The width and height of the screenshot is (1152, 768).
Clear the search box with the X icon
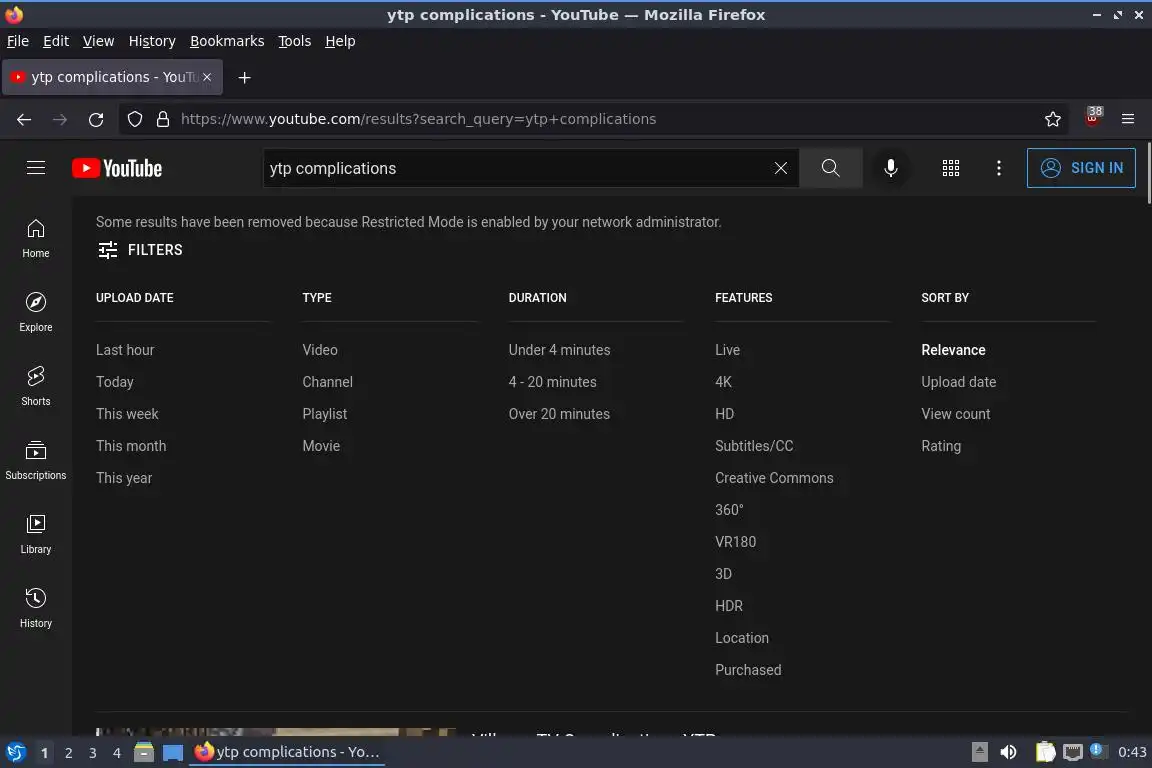click(x=781, y=168)
